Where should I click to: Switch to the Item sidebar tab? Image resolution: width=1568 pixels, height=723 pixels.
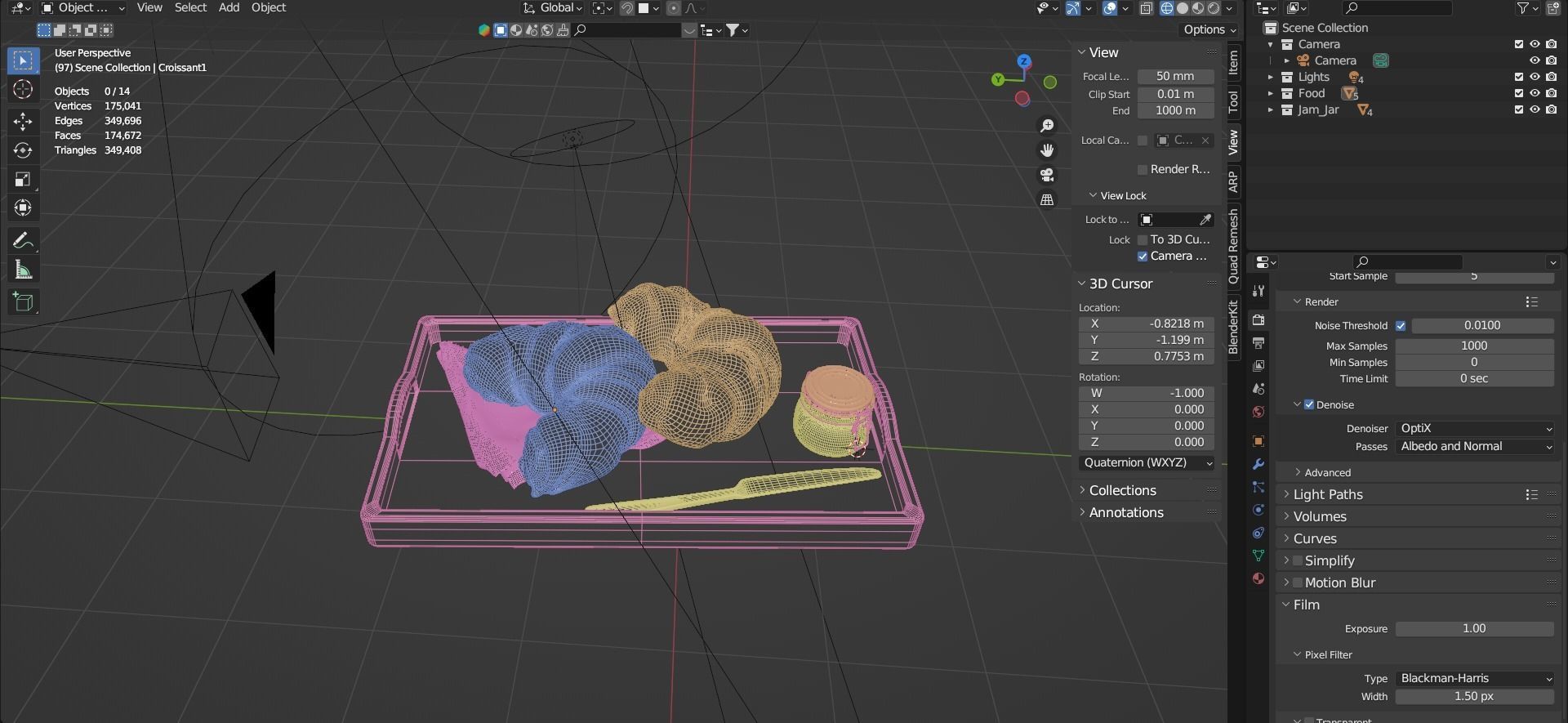click(1233, 62)
